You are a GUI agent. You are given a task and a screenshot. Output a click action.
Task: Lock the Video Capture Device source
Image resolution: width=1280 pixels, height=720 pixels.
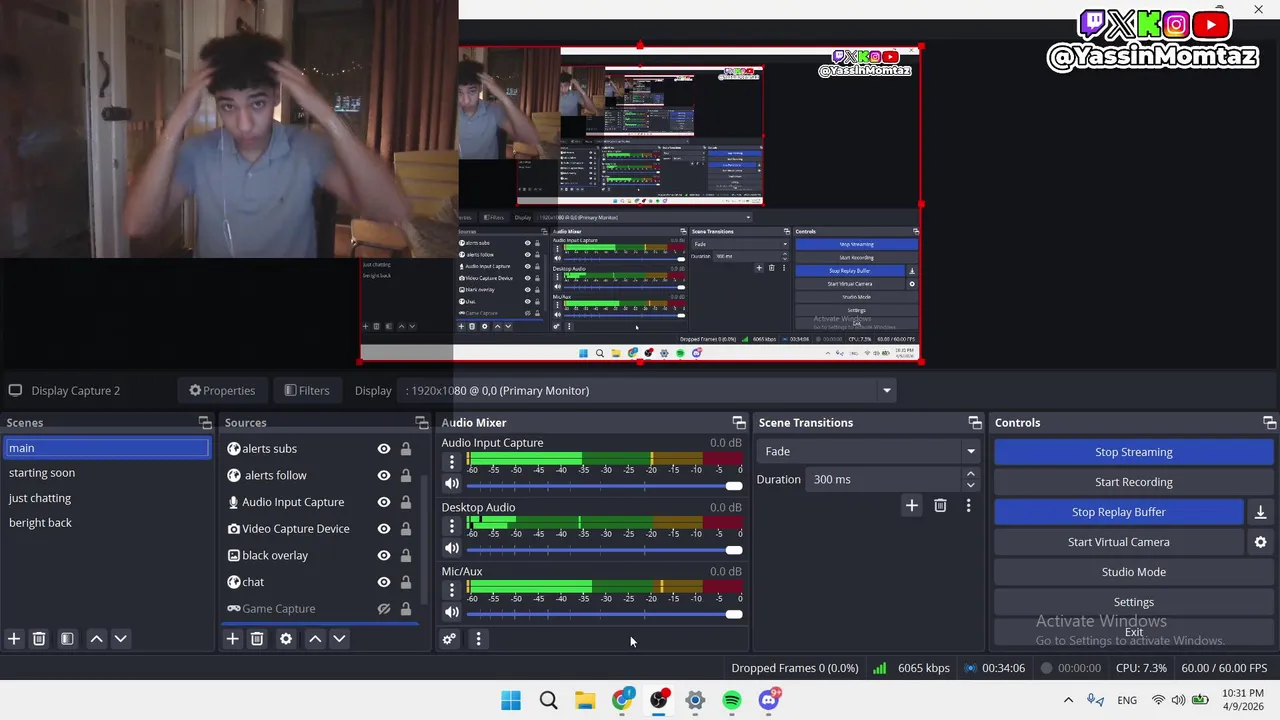coord(406,529)
